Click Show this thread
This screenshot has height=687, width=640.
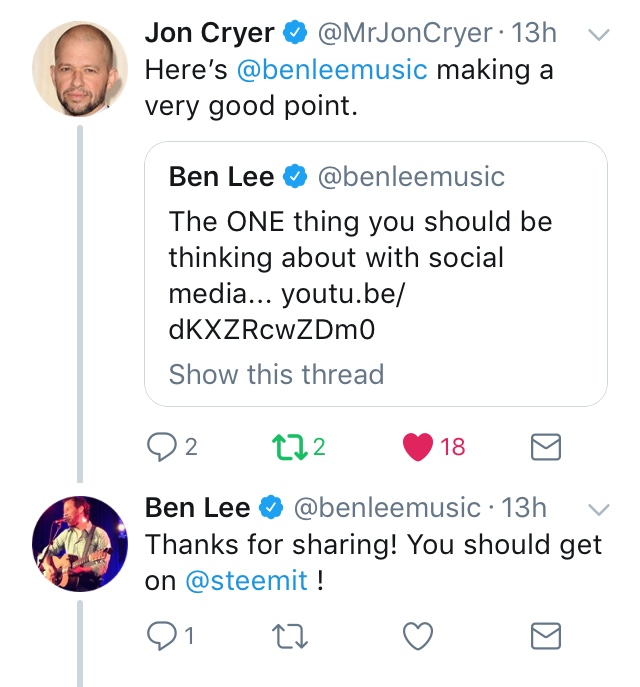click(276, 375)
